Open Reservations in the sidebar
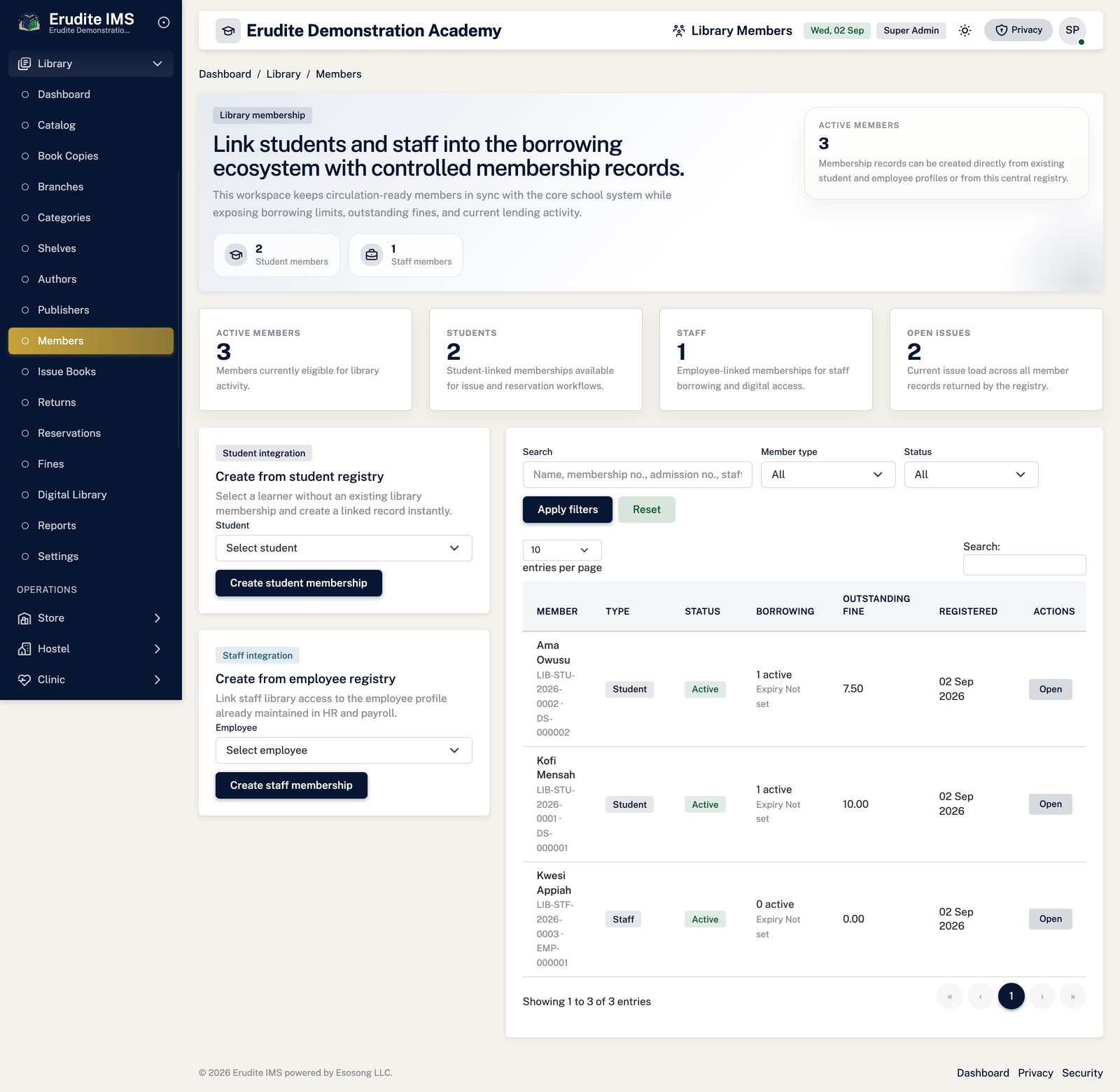Image resolution: width=1120 pixels, height=1092 pixels. click(x=91, y=433)
